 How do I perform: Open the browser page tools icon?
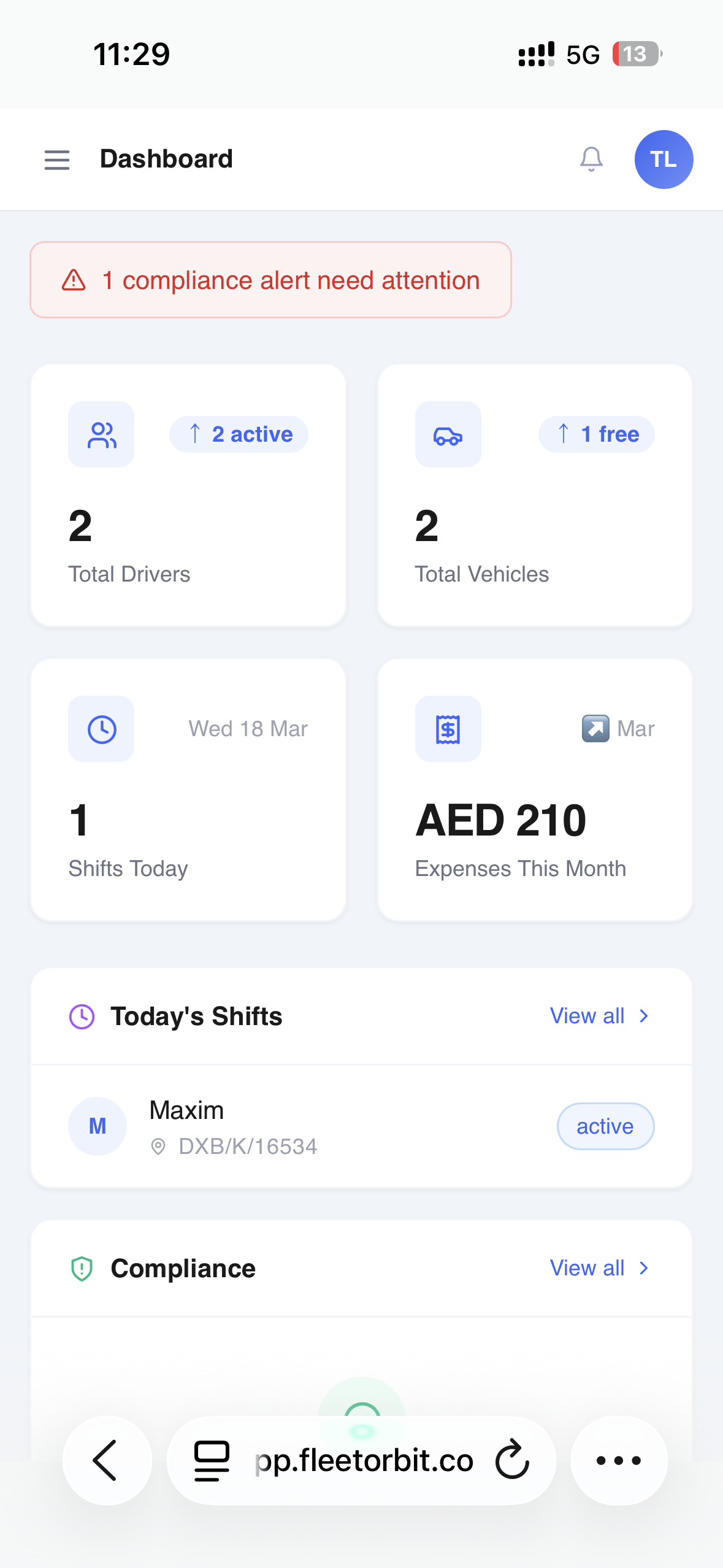click(212, 1461)
